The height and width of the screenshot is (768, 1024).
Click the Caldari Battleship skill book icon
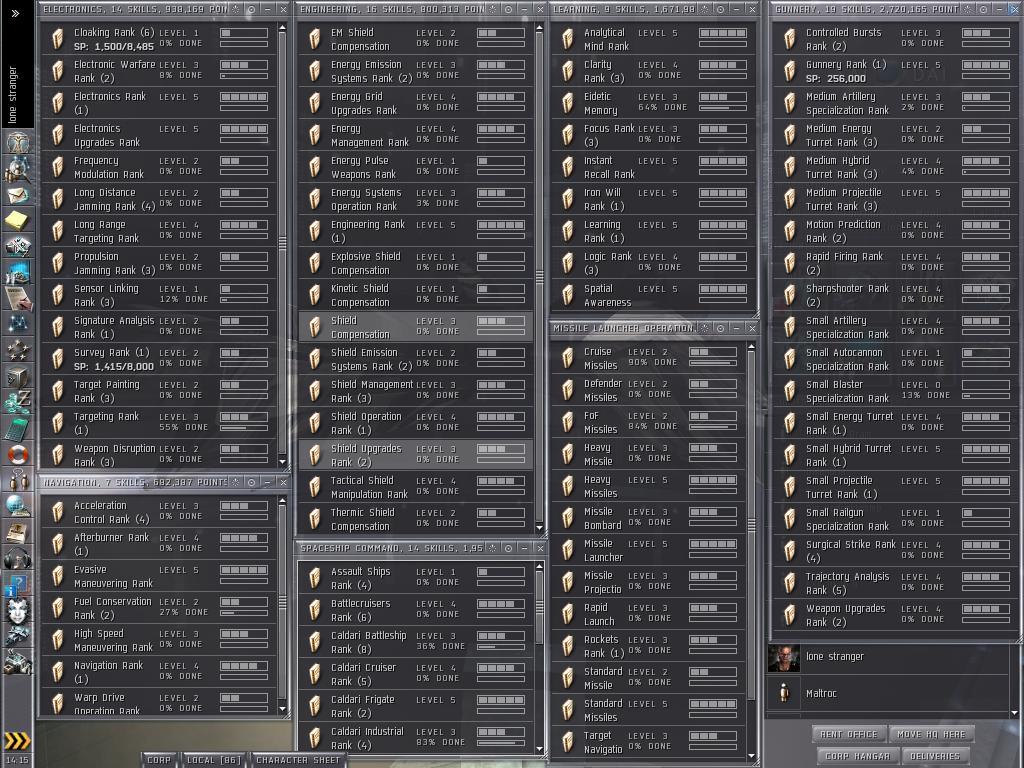point(315,642)
